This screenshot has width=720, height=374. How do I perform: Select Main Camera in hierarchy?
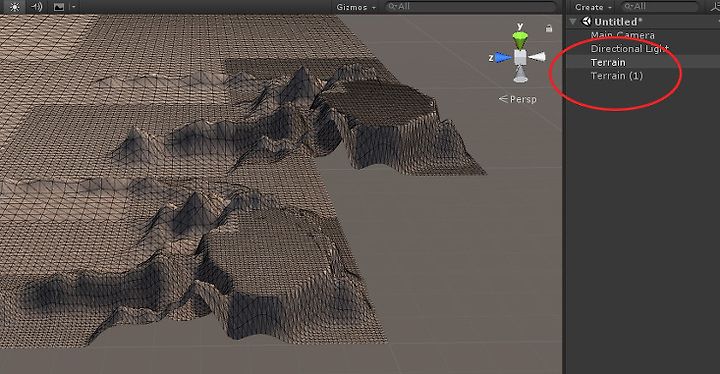coord(622,35)
